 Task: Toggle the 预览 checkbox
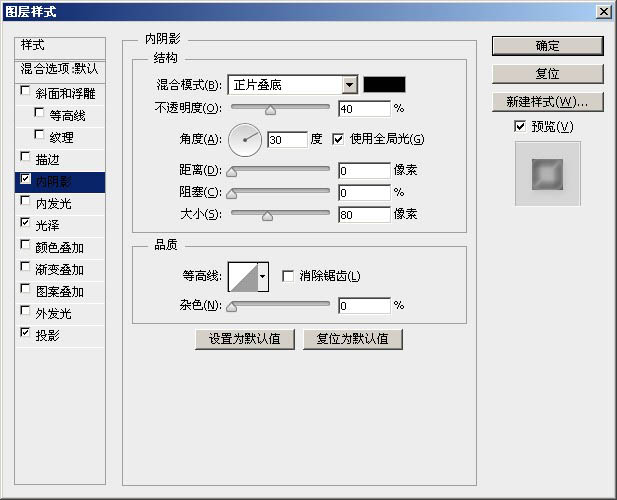click(x=520, y=127)
